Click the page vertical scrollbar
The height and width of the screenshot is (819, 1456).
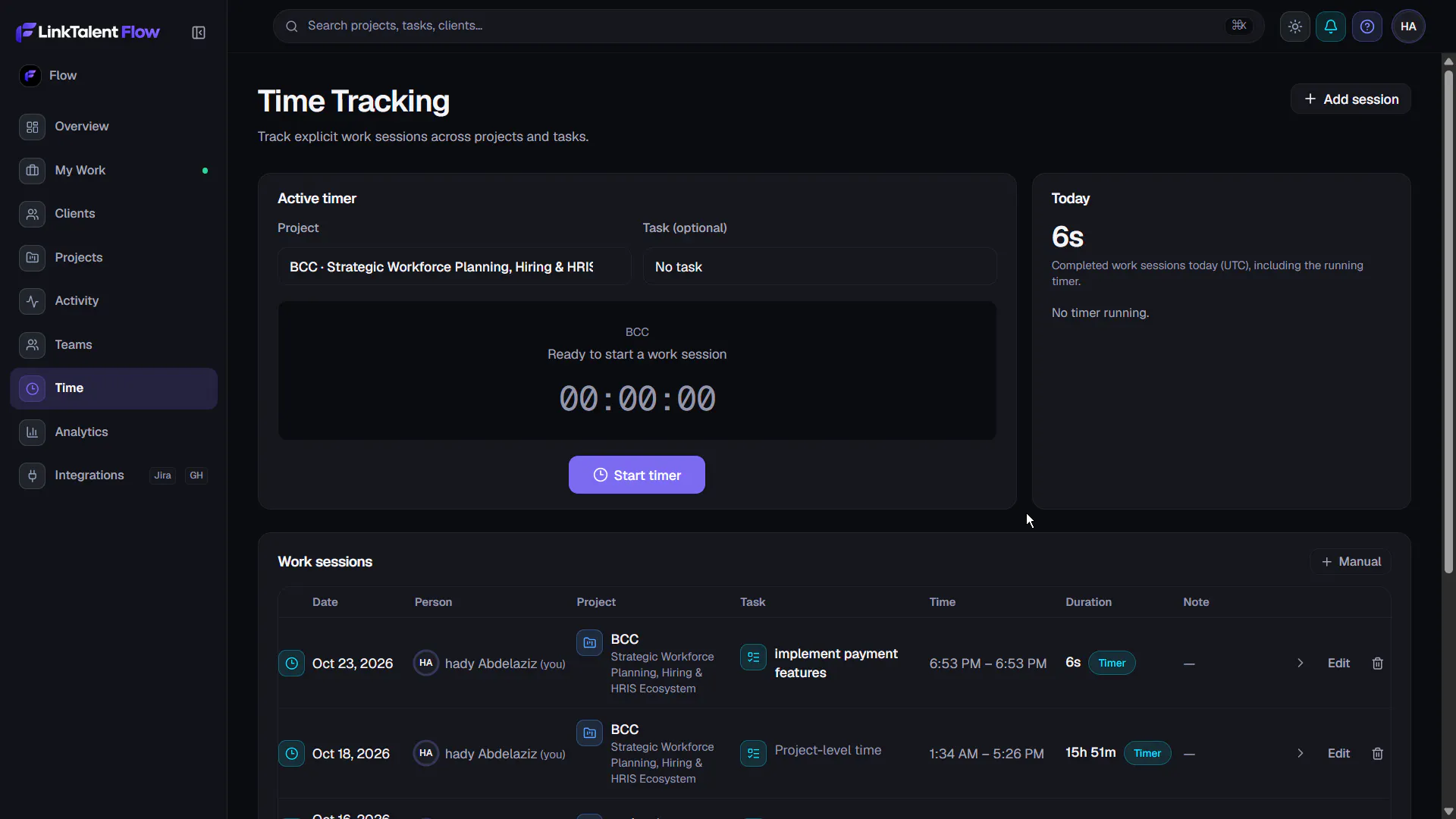point(1448,322)
